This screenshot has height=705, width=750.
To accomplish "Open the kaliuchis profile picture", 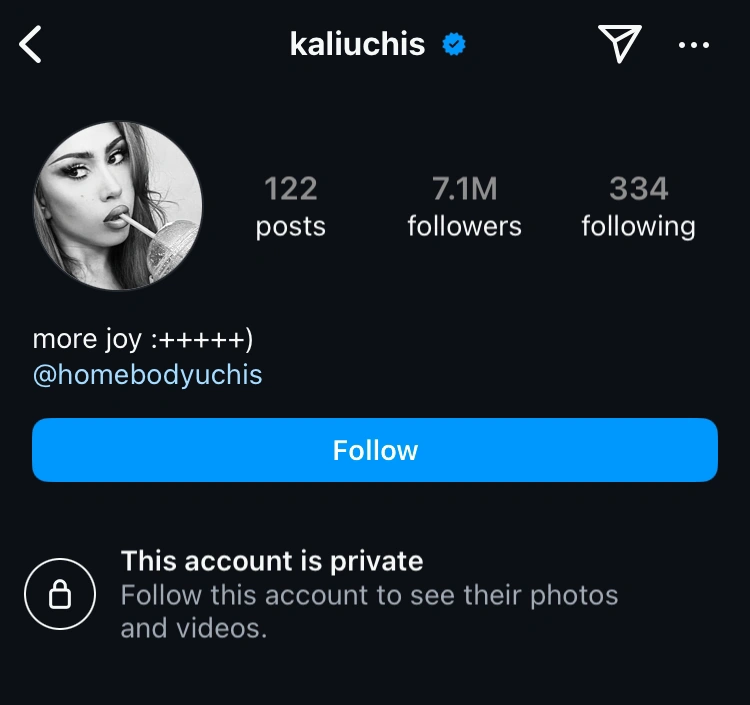I will click(118, 206).
